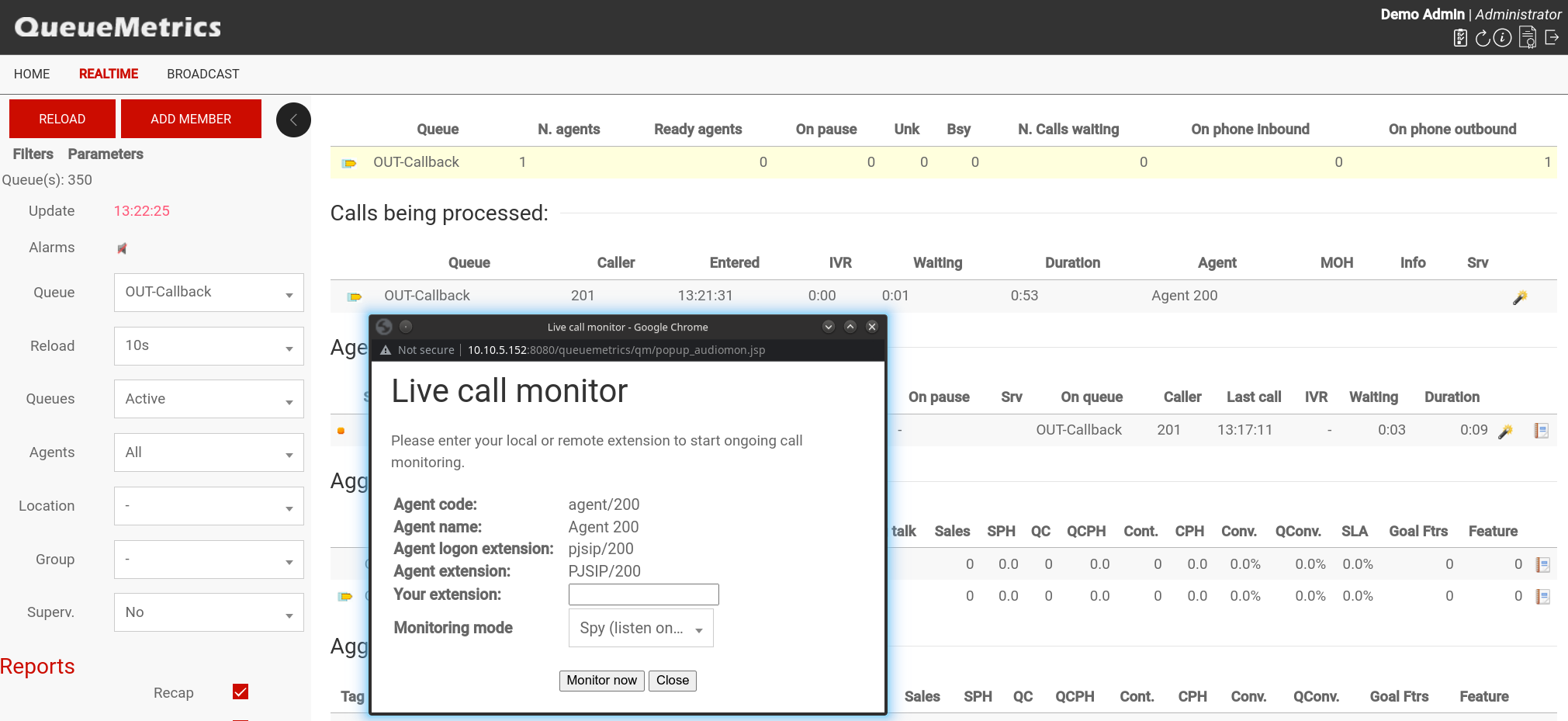
Task: Click the muted alarm speaker icon
Action: (122, 248)
